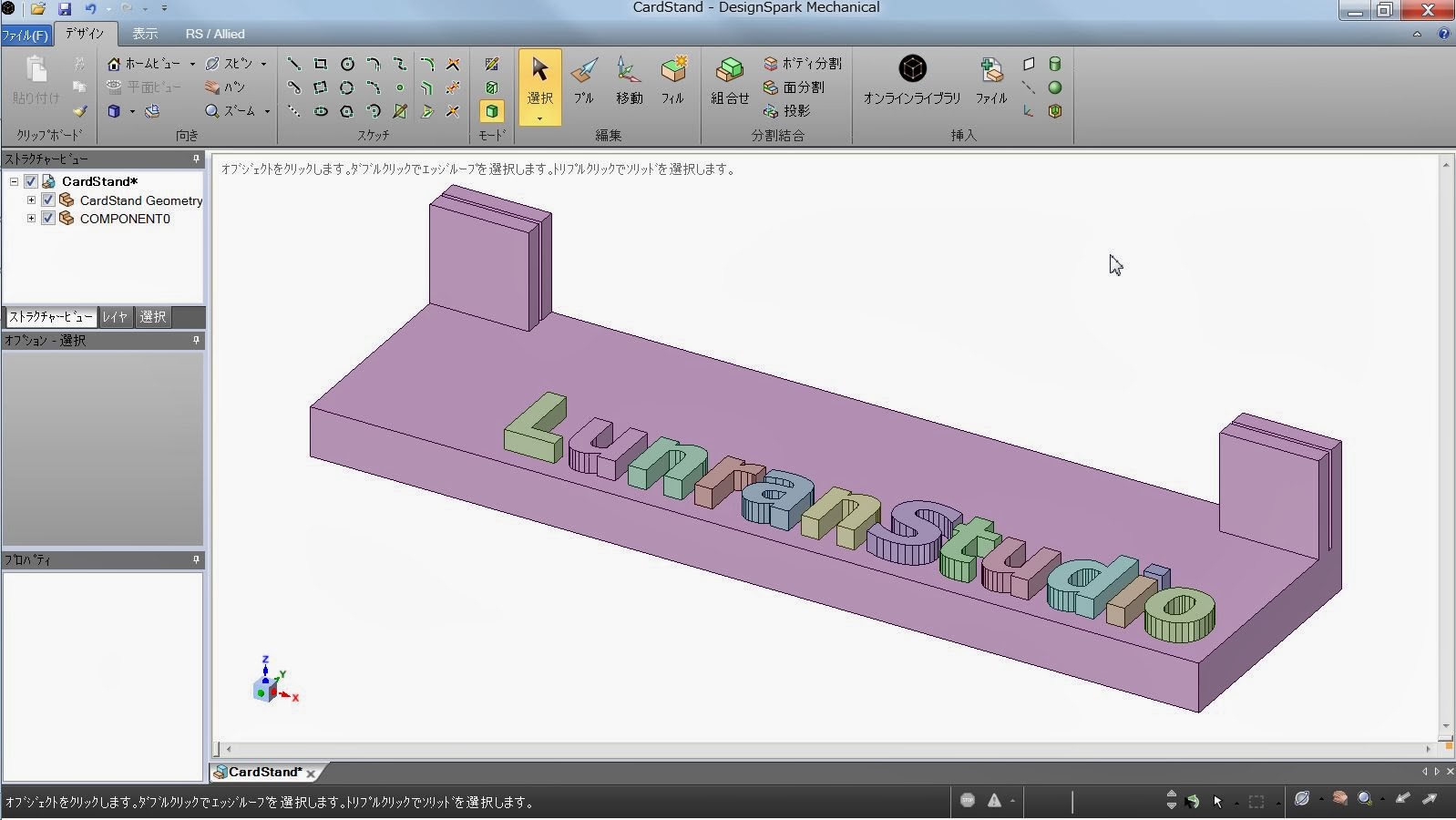Screen dimensions: 1456x820
Task: Click the Split Face (面分割) tool
Action: click(795, 87)
